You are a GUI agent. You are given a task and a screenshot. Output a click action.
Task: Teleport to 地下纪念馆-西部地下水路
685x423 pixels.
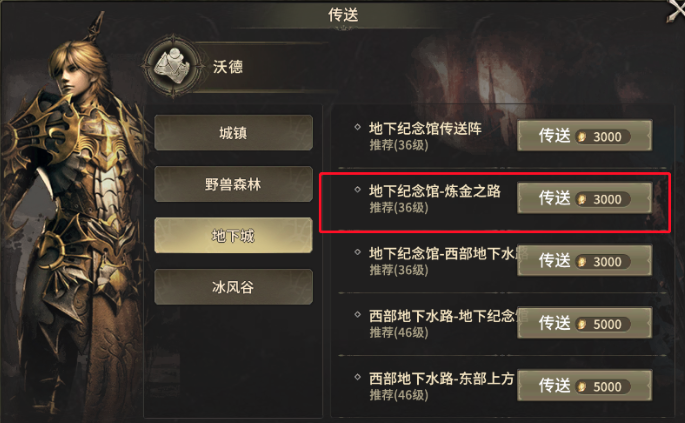pos(585,261)
